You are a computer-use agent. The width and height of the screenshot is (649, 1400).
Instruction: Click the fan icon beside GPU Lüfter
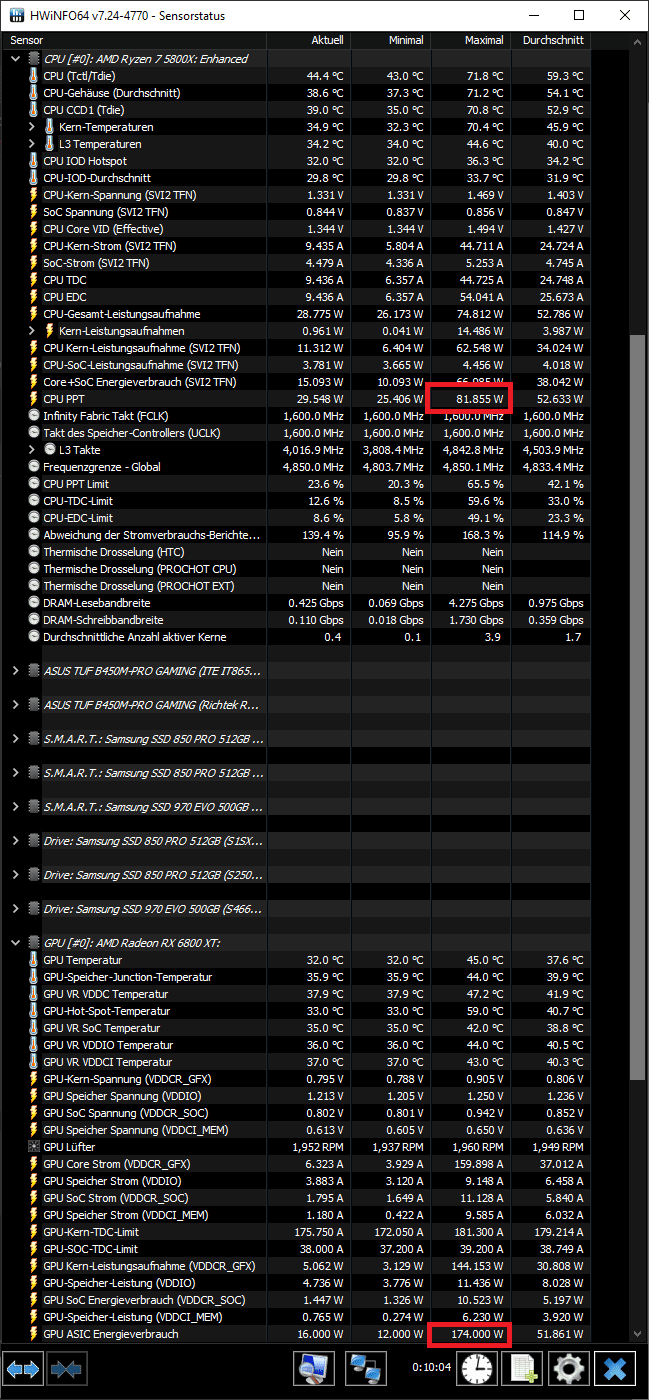point(34,1147)
